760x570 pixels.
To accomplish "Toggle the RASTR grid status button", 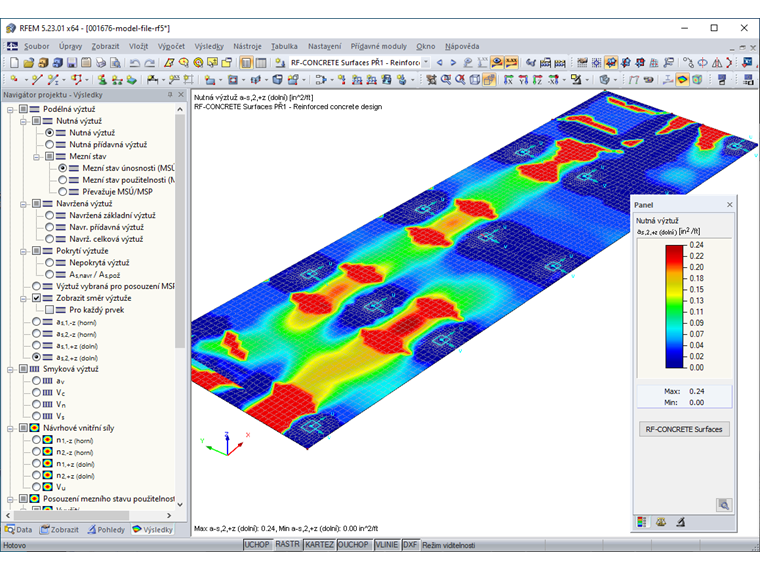I will [x=287, y=545].
